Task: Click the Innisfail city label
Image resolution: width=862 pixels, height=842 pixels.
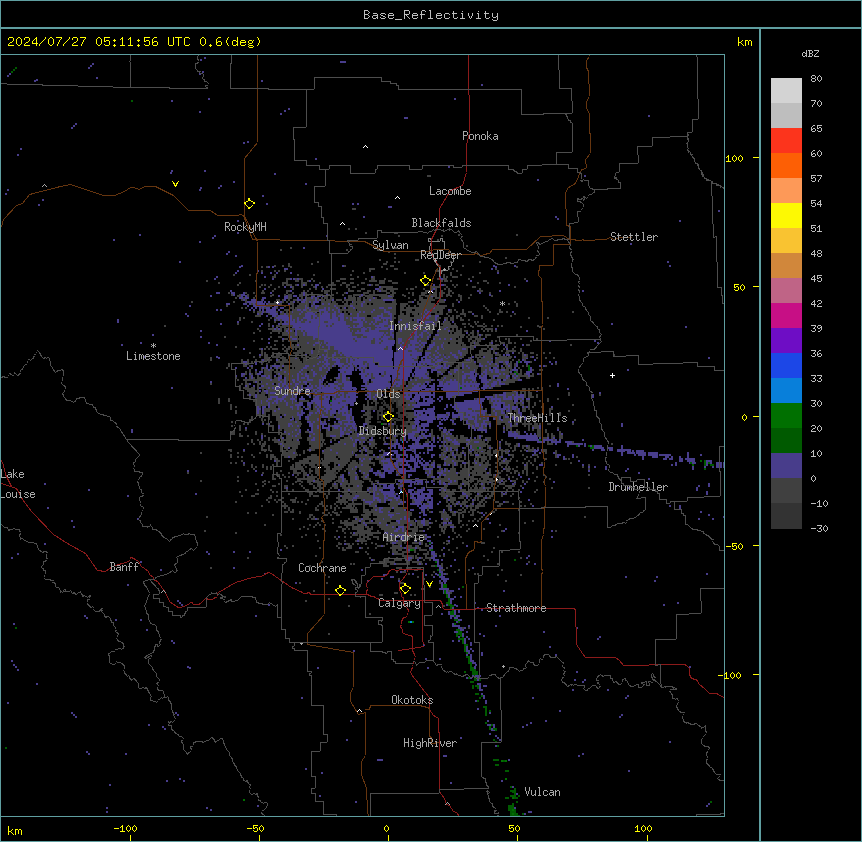Action: pos(415,326)
